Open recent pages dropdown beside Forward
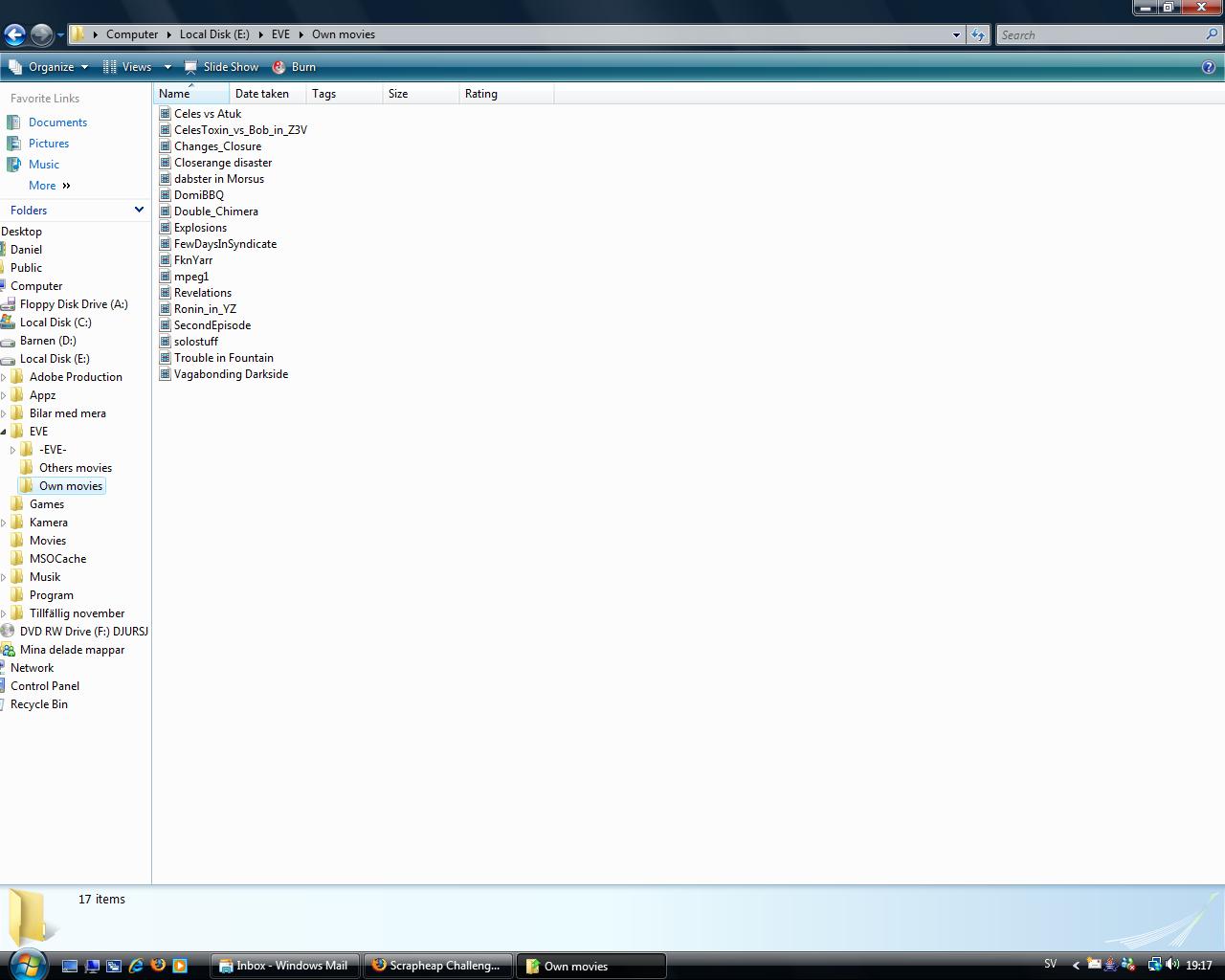This screenshot has width=1225, height=980. 60,35
